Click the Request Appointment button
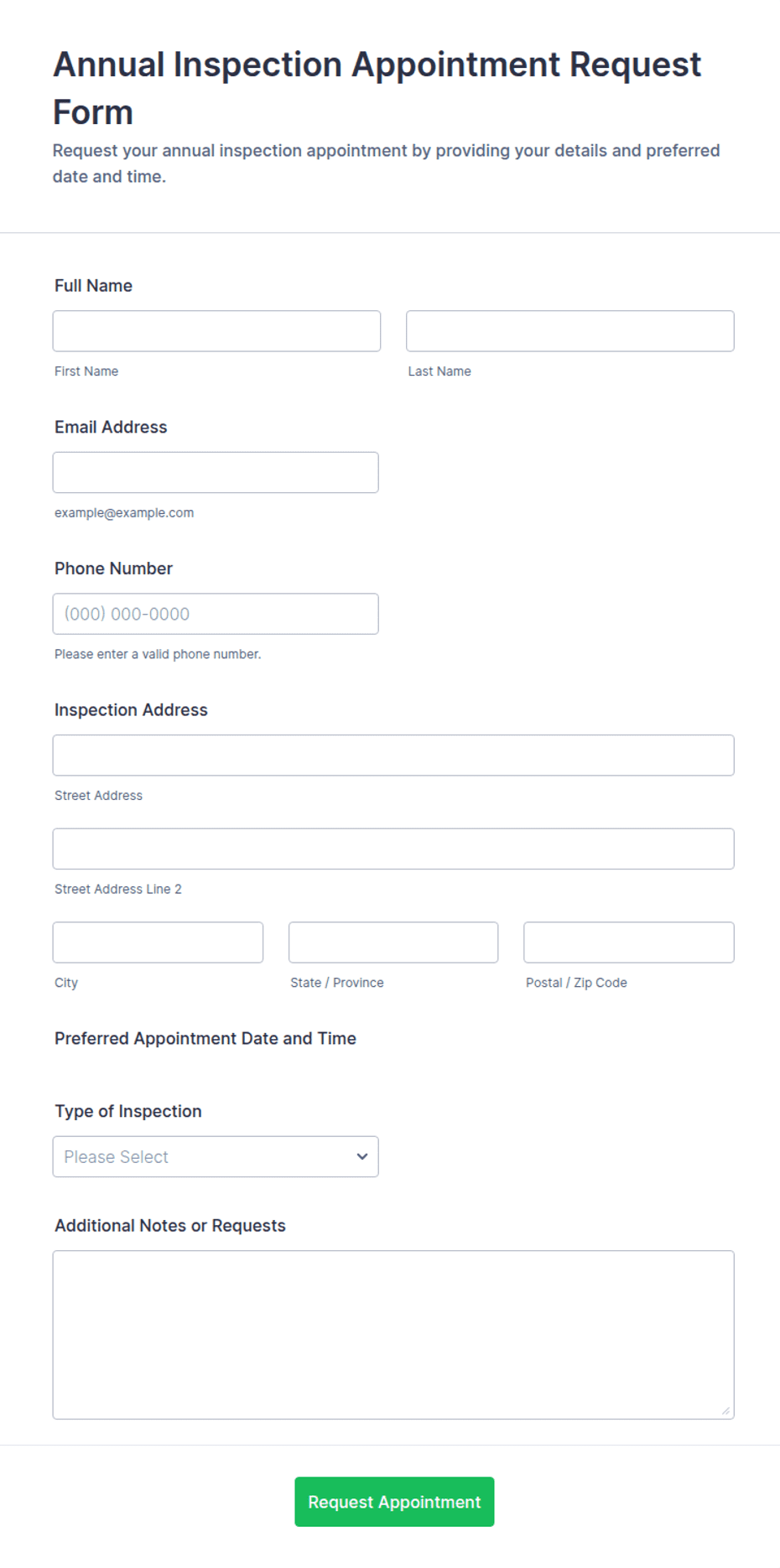This screenshot has height=1568, width=780. point(394,1502)
